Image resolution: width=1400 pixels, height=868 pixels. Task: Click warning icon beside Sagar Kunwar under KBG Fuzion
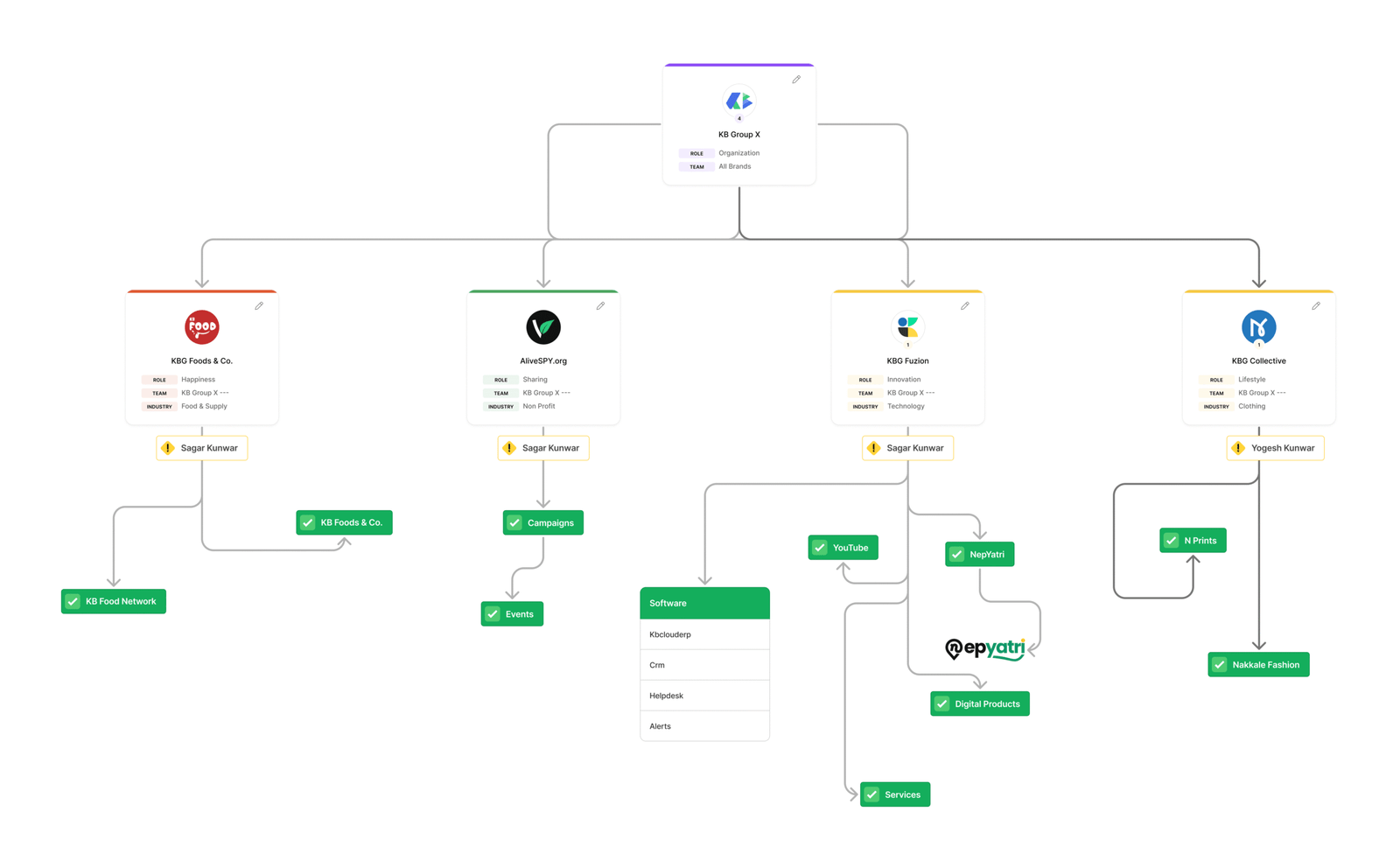click(873, 448)
